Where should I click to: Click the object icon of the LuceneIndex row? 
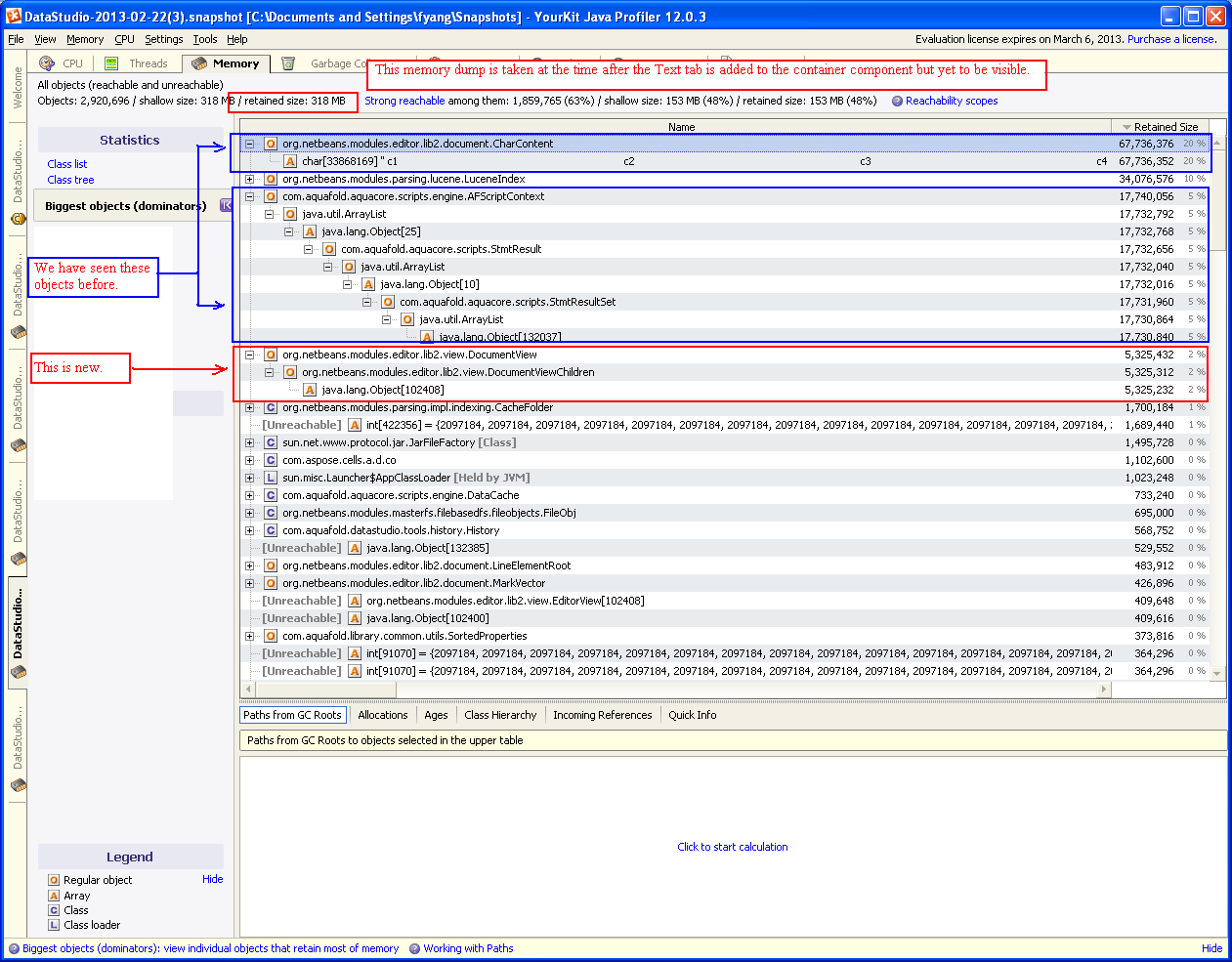point(271,179)
